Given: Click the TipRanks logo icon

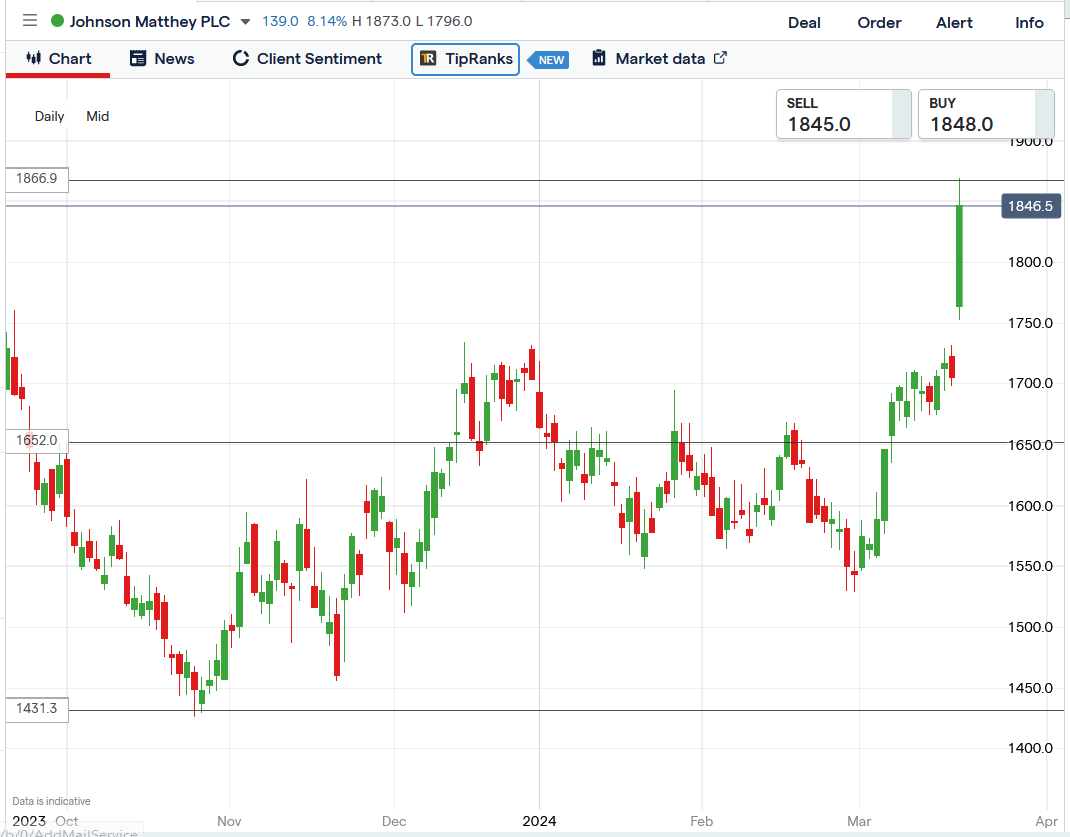Looking at the screenshot, I should (428, 59).
